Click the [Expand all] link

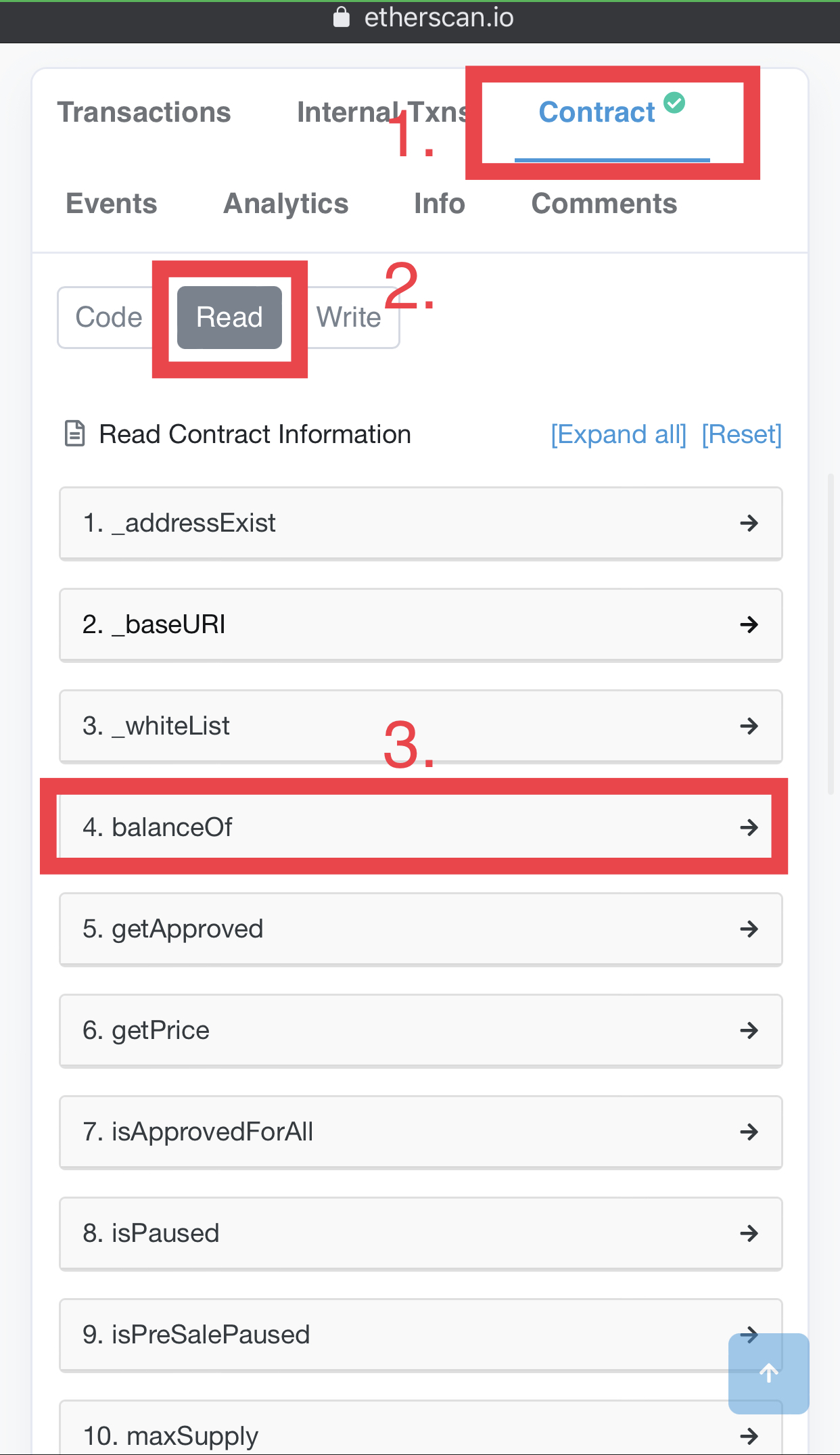618,434
